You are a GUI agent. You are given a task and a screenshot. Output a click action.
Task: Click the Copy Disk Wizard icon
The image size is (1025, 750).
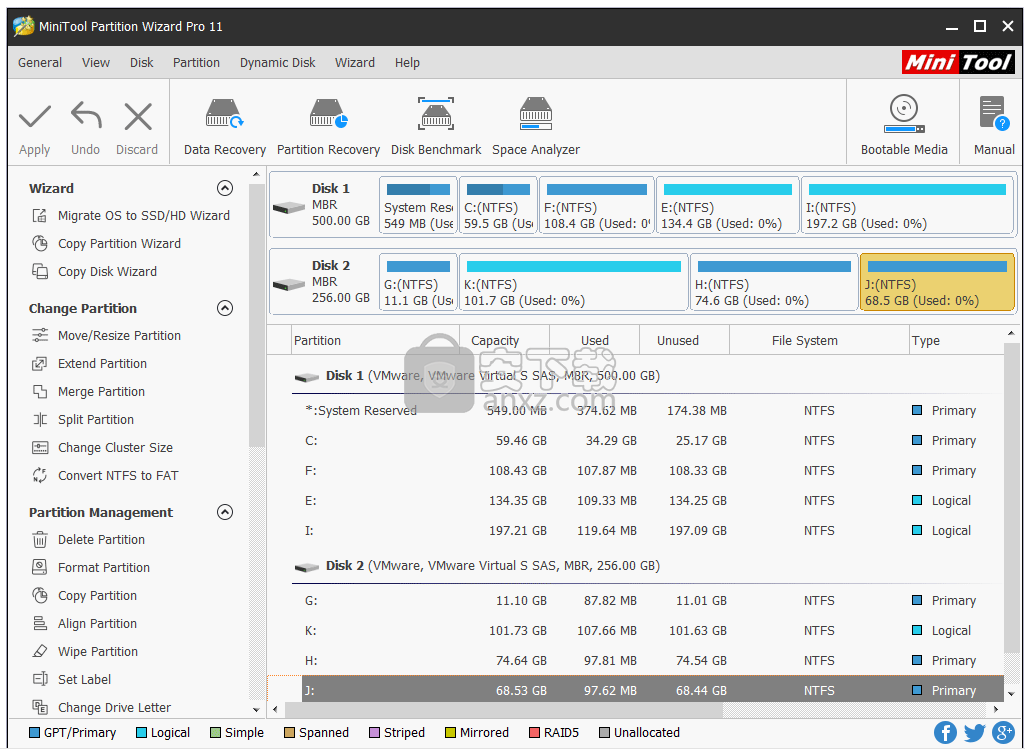pyautogui.click(x=40, y=271)
